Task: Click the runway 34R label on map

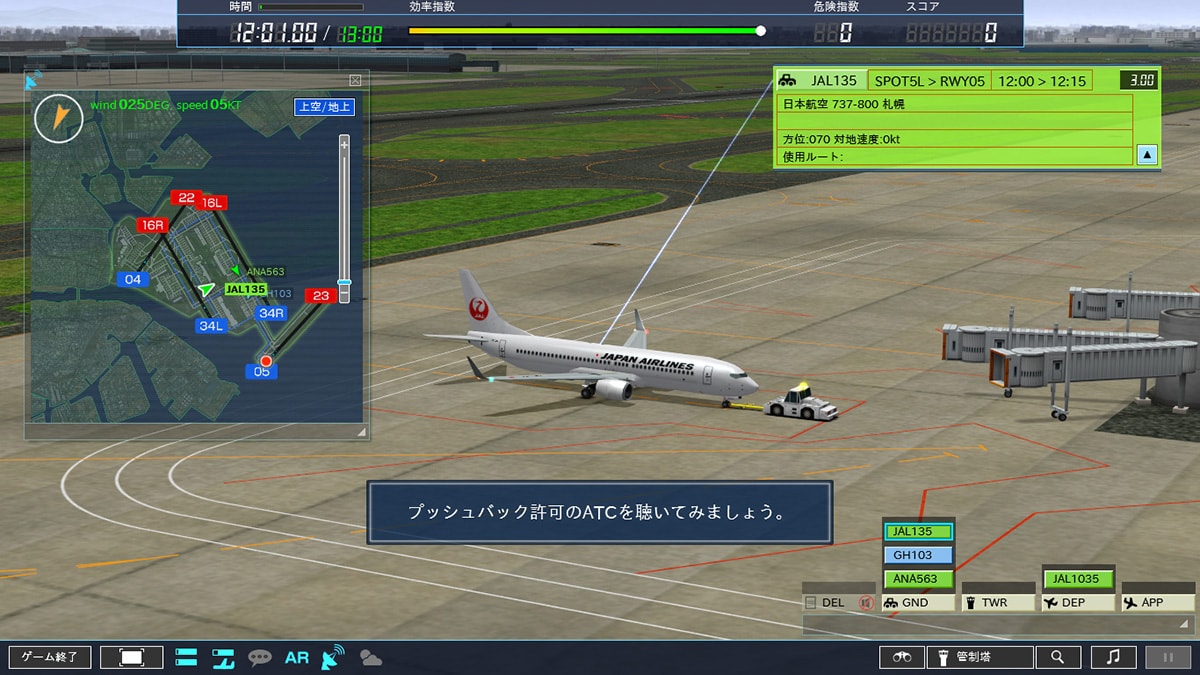Action: point(271,313)
